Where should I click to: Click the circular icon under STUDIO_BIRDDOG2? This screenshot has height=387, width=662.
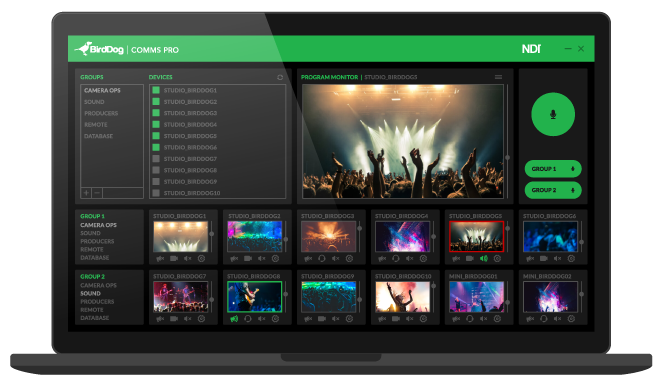click(275, 258)
